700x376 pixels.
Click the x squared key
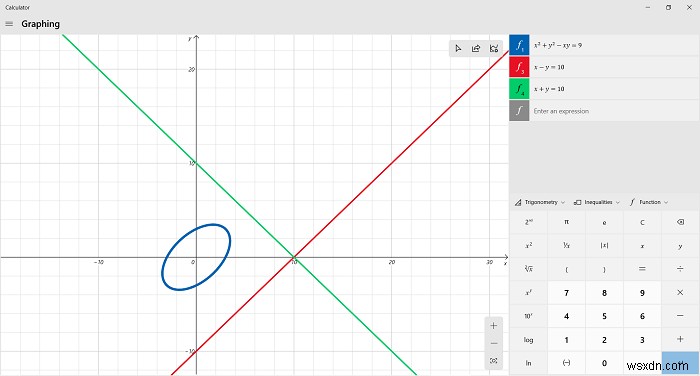click(529, 246)
